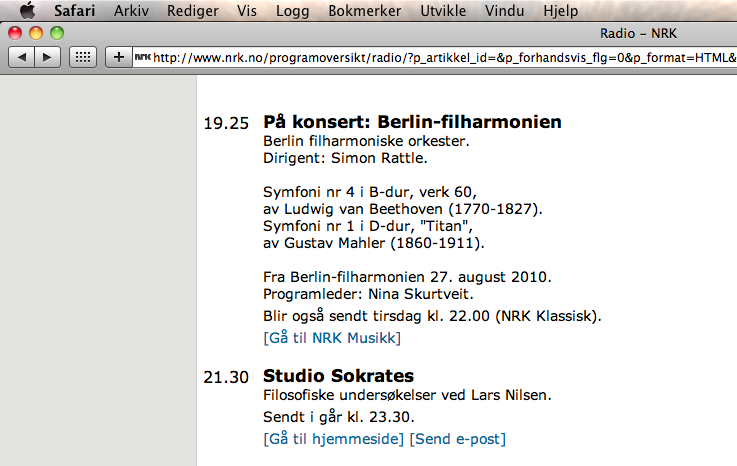Open the Apple menu
Viewport: 737px width, 466px height.
coord(27,10)
